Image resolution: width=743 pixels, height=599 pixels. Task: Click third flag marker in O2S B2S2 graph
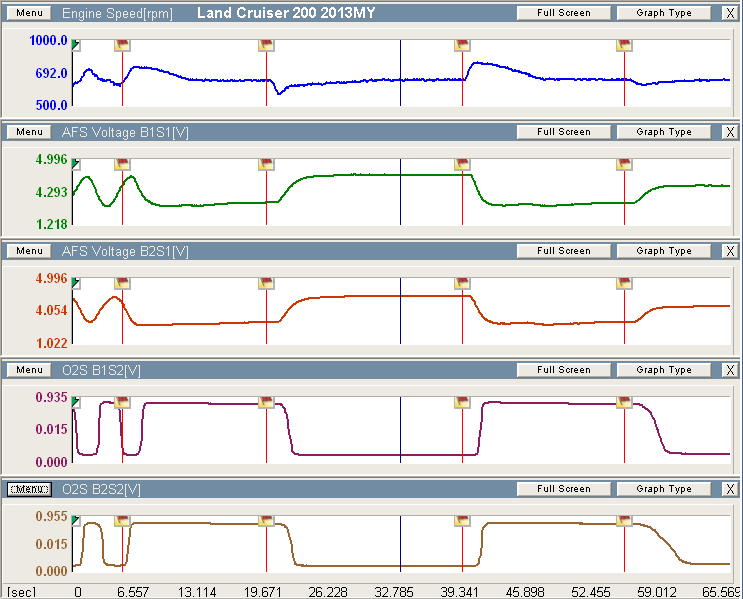pyautogui.click(x=462, y=521)
